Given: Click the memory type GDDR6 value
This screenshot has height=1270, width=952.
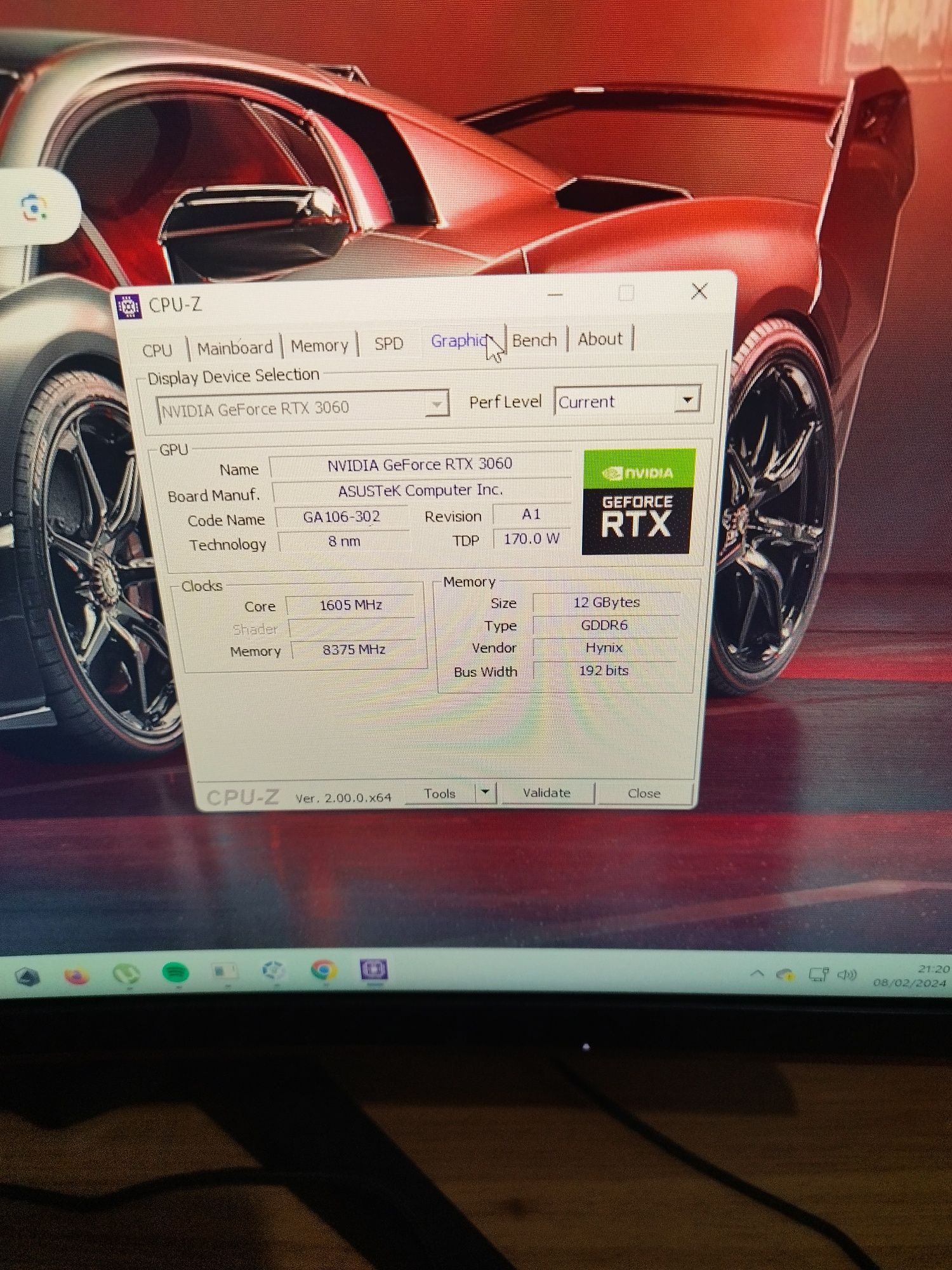Looking at the screenshot, I should [x=605, y=625].
